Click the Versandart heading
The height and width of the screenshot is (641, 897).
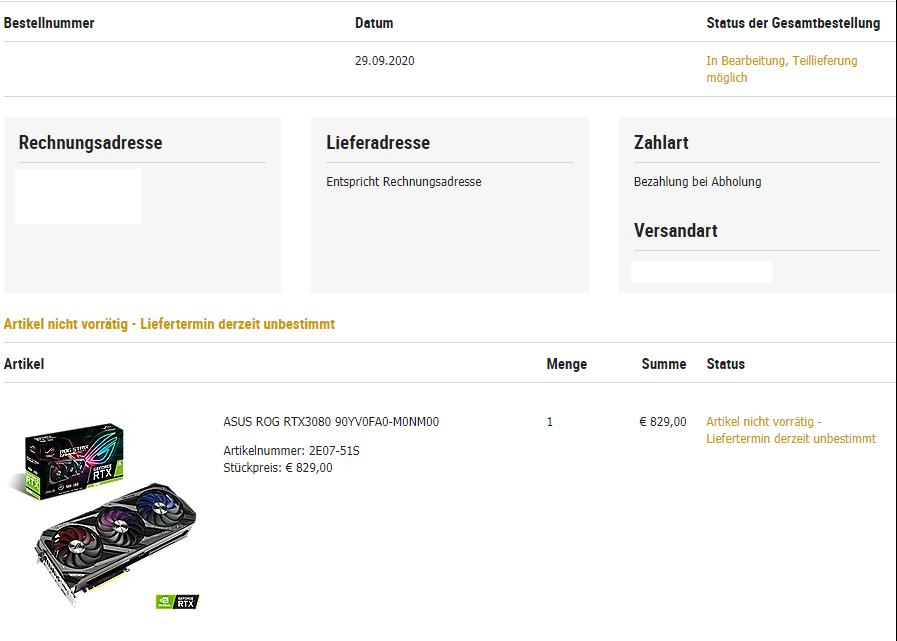(x=675, y=231)
